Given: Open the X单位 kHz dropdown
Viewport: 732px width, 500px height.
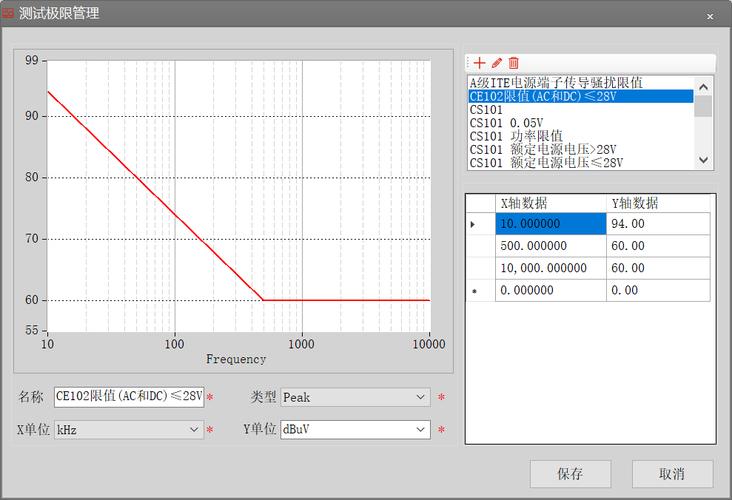Looking at the screenshot, I should click(x=129, y=430).
